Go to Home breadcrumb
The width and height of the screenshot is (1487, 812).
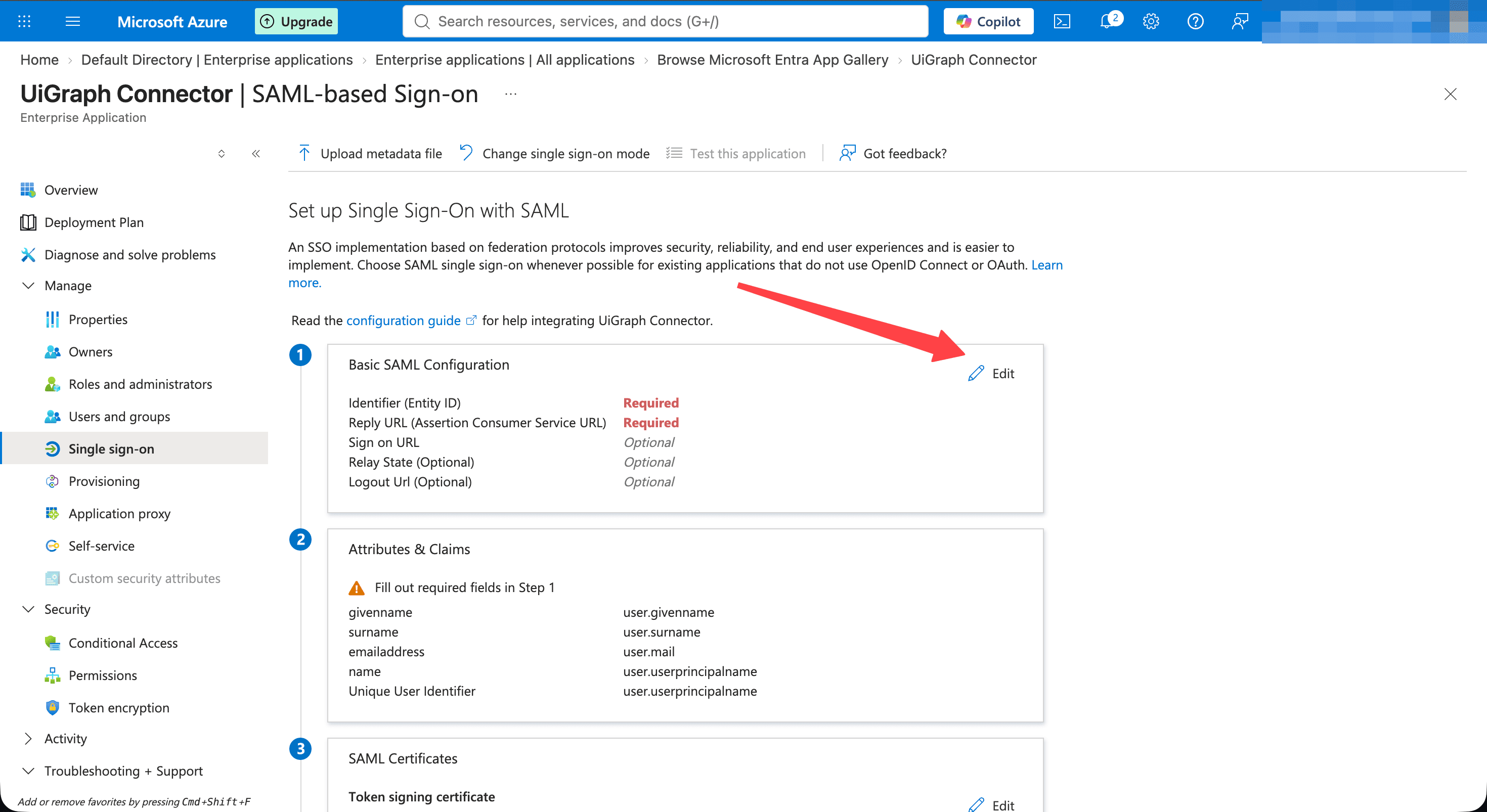pyautogui.click(x=39, y=60)
